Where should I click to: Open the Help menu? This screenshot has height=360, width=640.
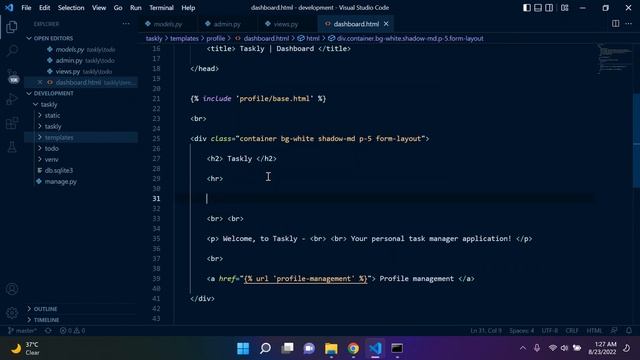click(x=188, y=8)
